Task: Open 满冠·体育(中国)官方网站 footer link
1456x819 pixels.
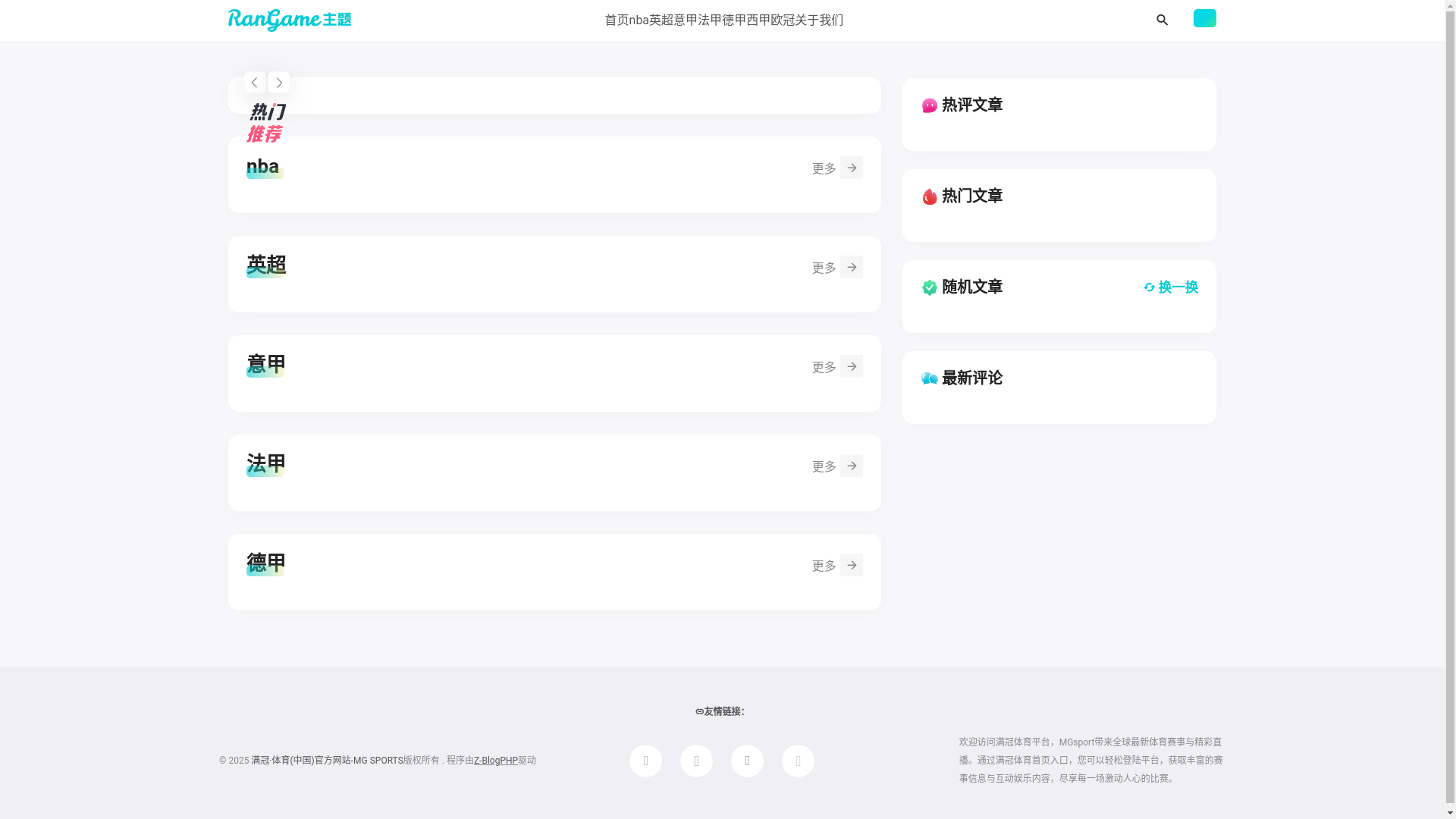Action: (x=327, y=761)
